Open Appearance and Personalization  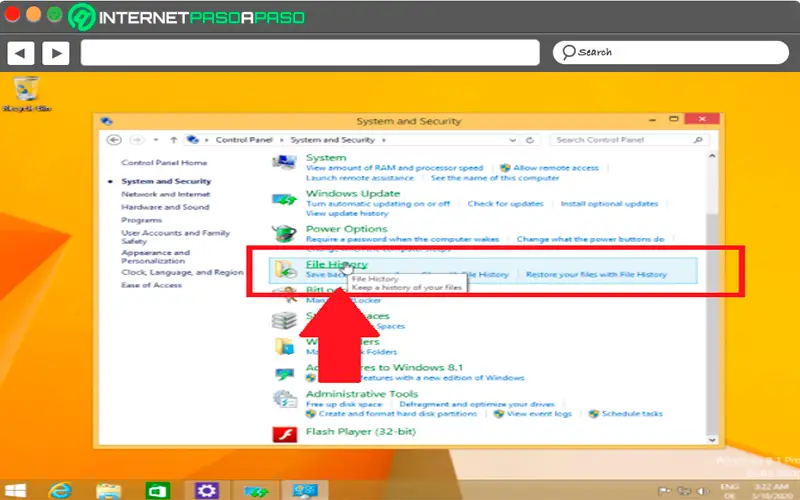(x=156, y=257)
